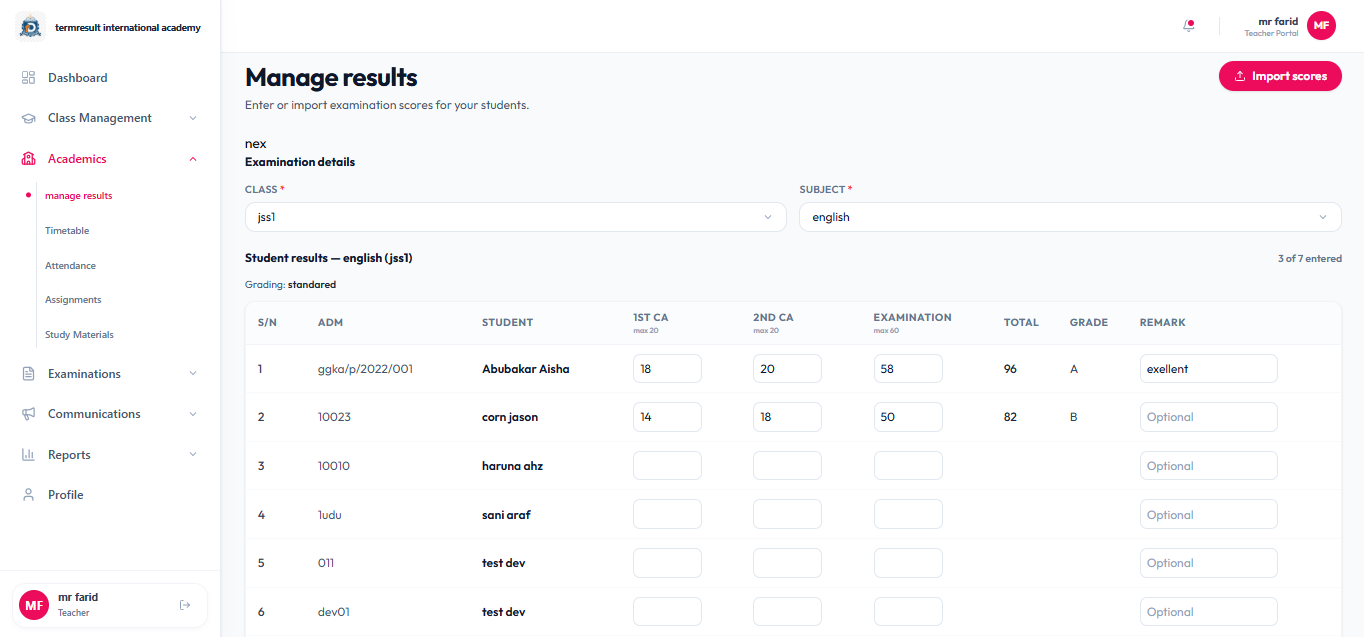Click the 3 of 7 entered counter

[1310, 258]
